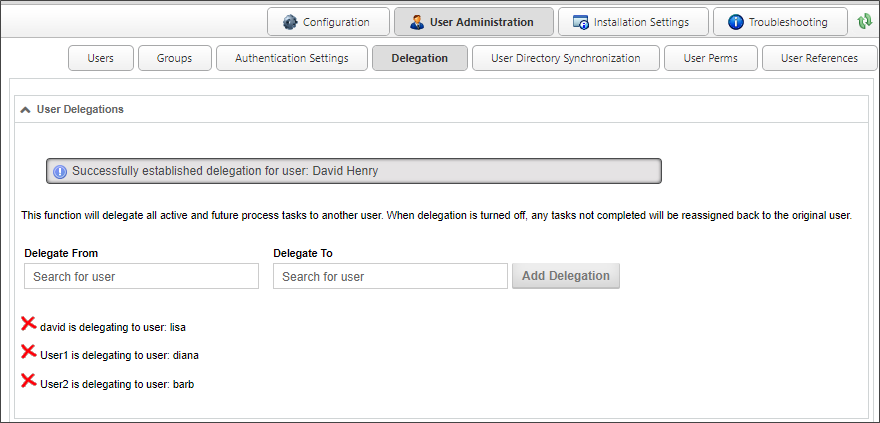This screenshot has height=423, width=880.
Task: Click the info icon in success message
Action: tap(60, 171)
